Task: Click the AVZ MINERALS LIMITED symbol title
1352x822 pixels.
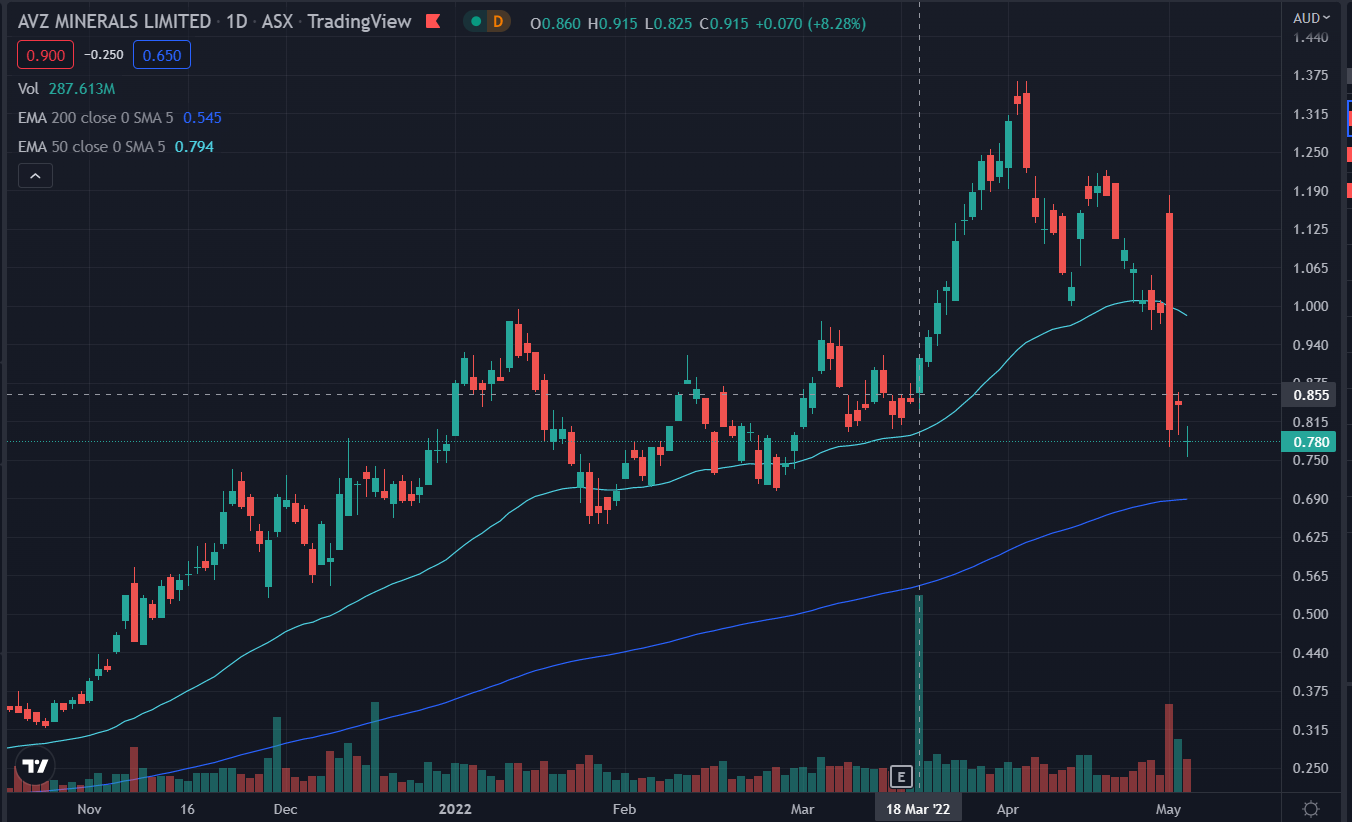Action: pyautogui.click(x=114, y=22)
